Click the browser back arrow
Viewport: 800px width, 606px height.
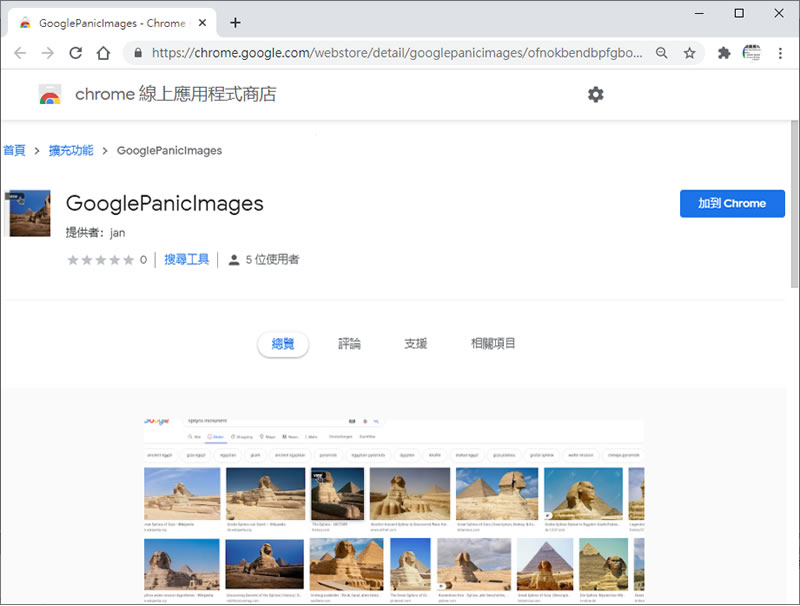[x=20, y=53]
